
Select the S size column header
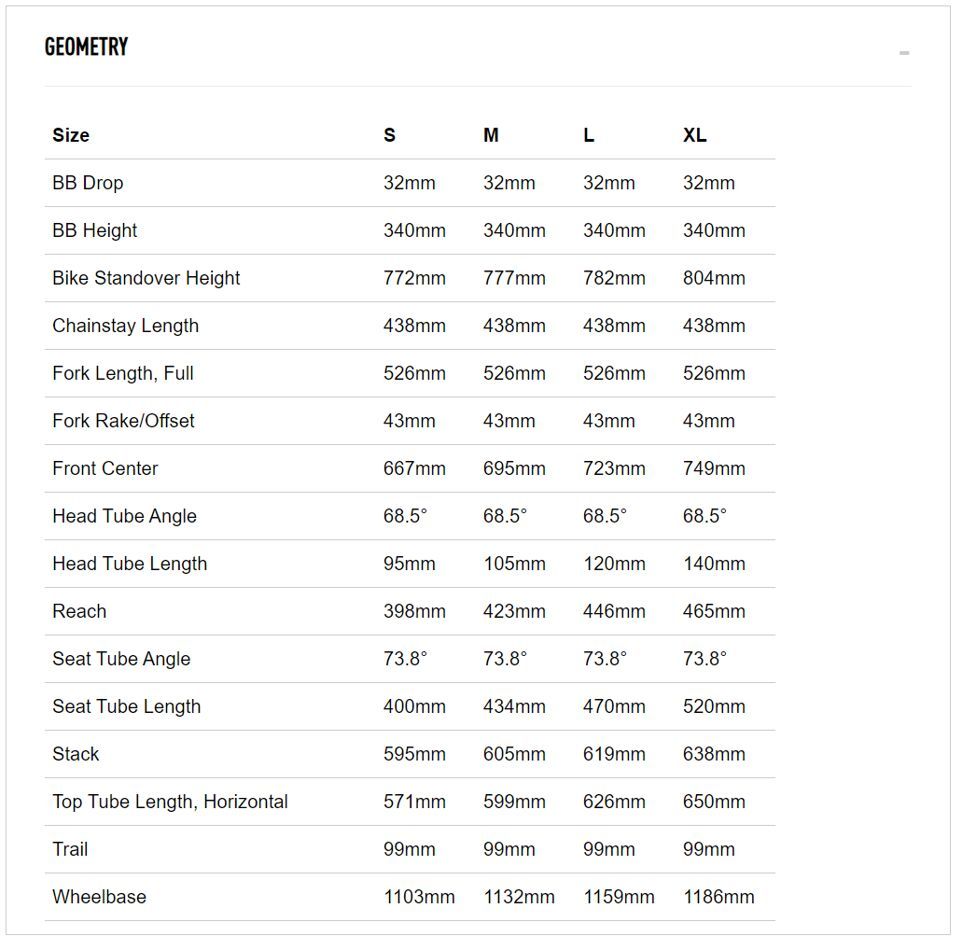389,135
